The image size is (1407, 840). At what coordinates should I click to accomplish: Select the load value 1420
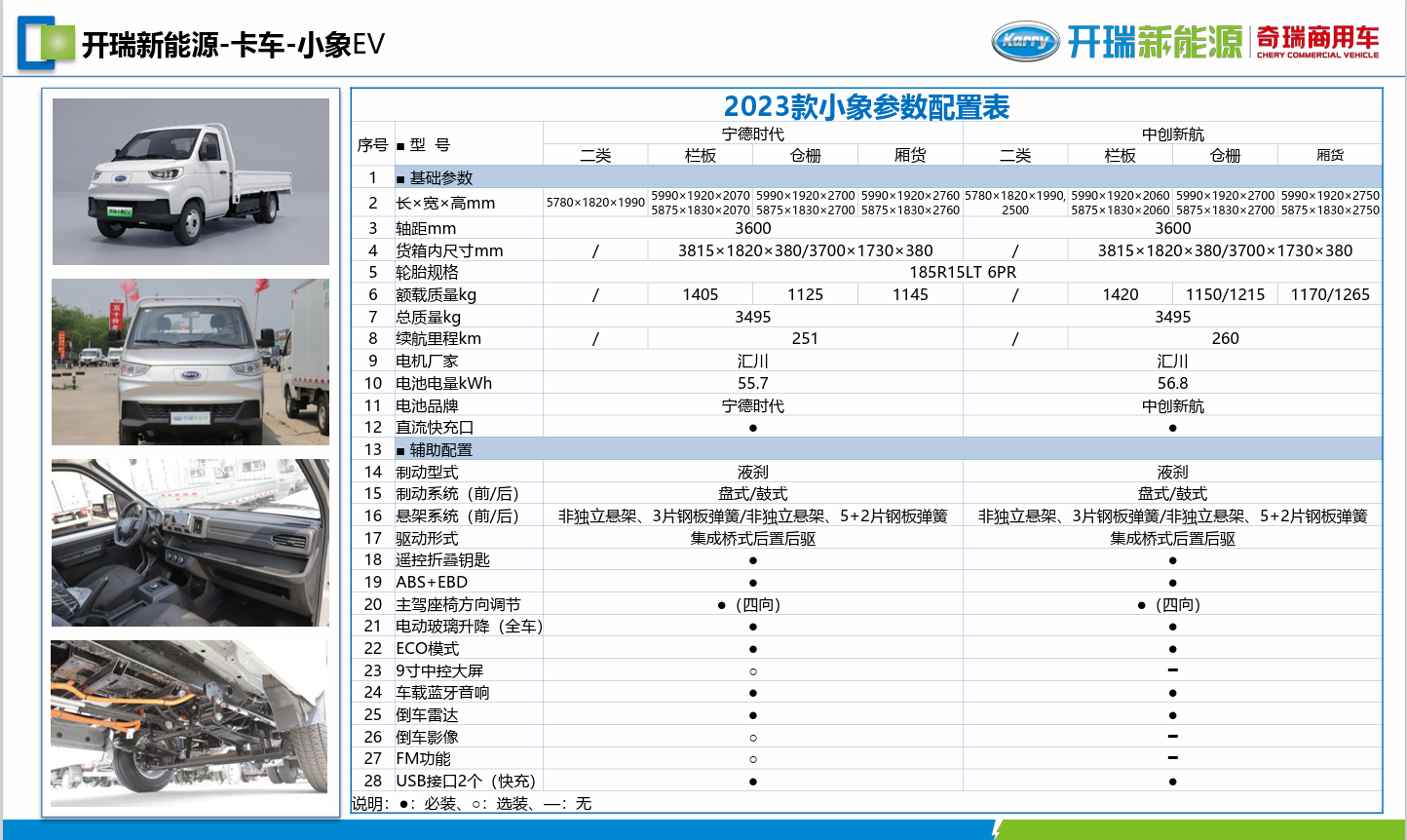(x=1121, y=294)
